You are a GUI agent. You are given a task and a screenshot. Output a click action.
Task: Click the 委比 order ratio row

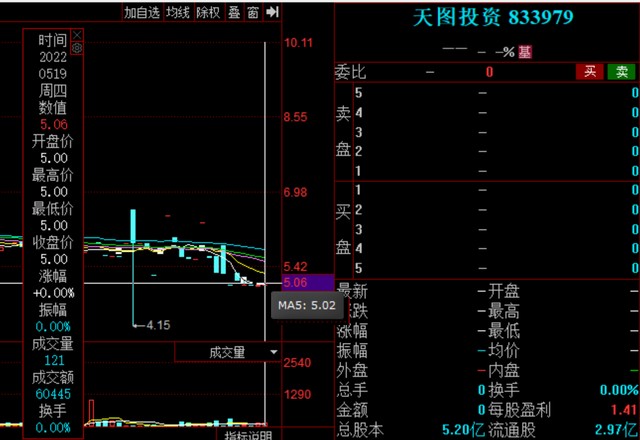pos(487,72)
